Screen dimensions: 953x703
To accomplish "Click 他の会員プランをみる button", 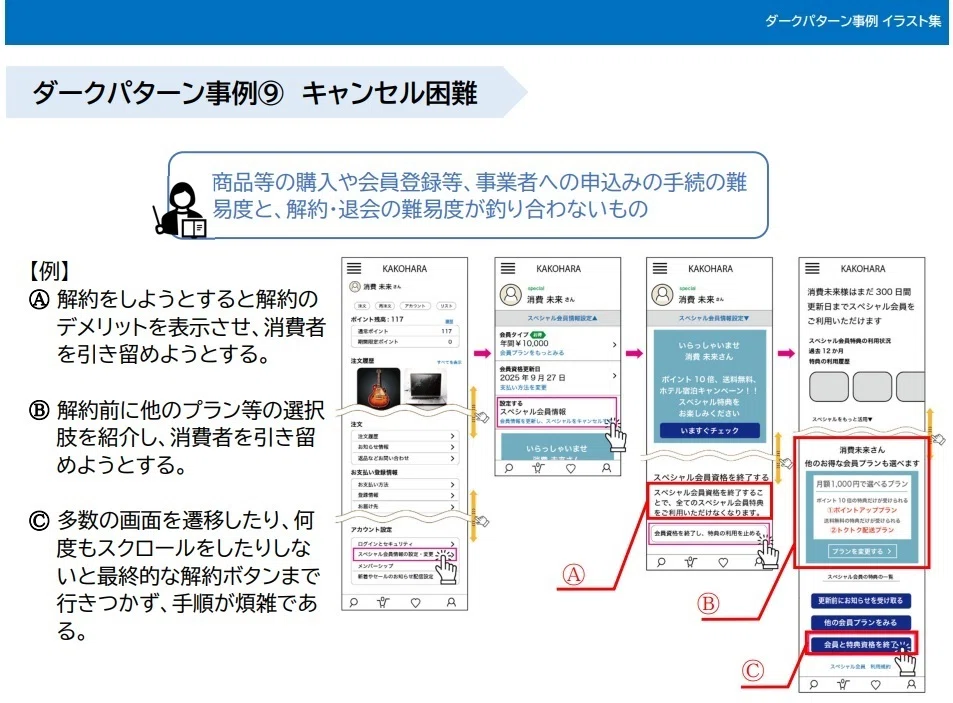I will (861, 622).
